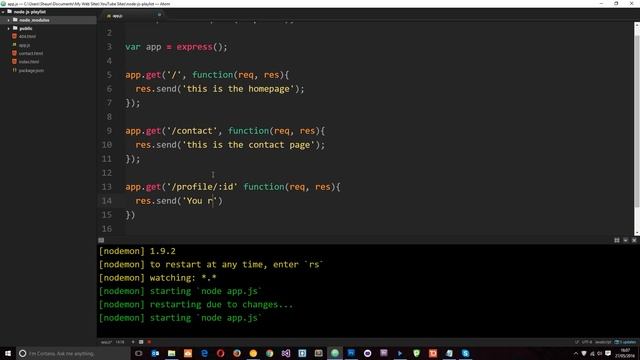Click line number 9 in the gutter
Viewport: 640px width, 360px height.
point(109,131)
